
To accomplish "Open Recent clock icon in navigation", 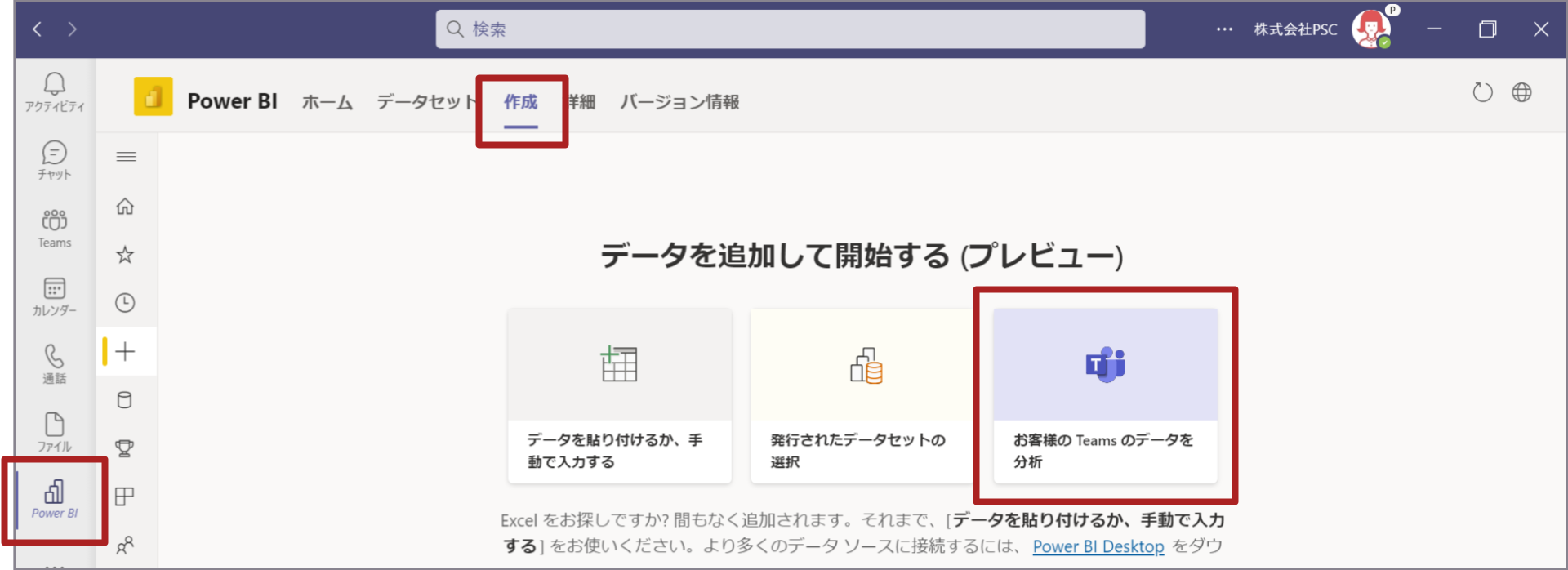I will tap(125, 303).
